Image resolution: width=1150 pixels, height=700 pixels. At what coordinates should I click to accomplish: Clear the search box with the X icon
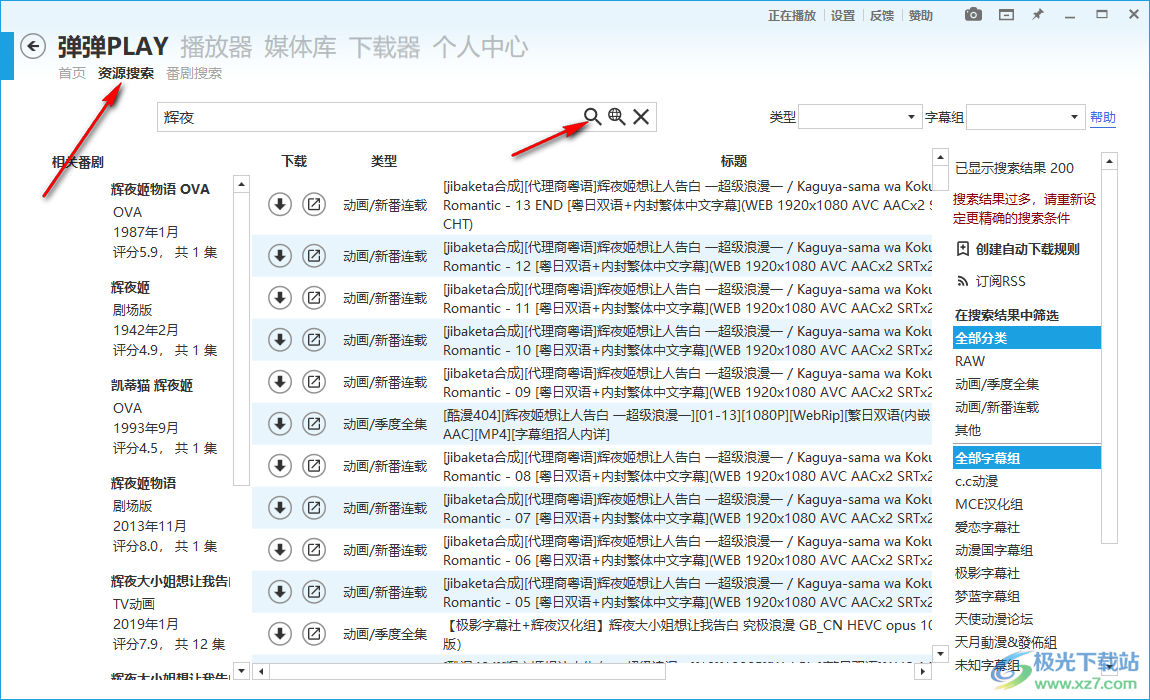pyautogui.click(x=641, y=117)
